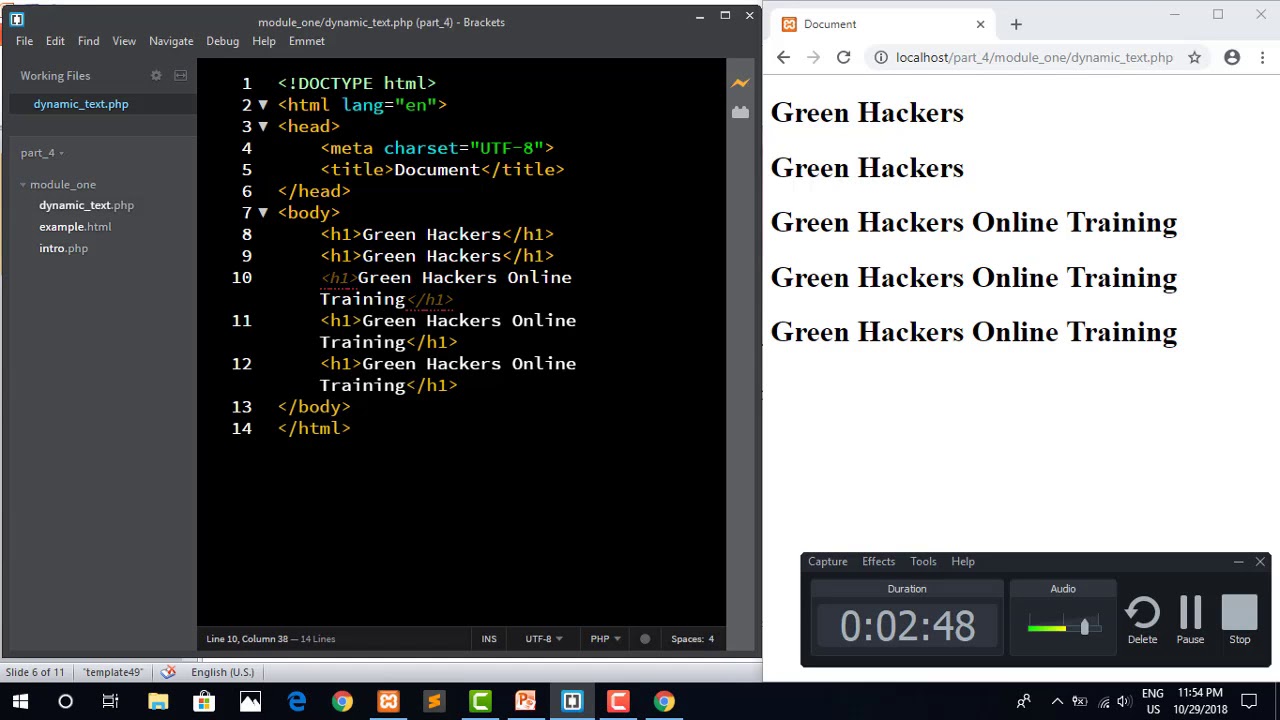
Task: Collapse the body tag fold at line 7
Action: (x=263, y=213)
